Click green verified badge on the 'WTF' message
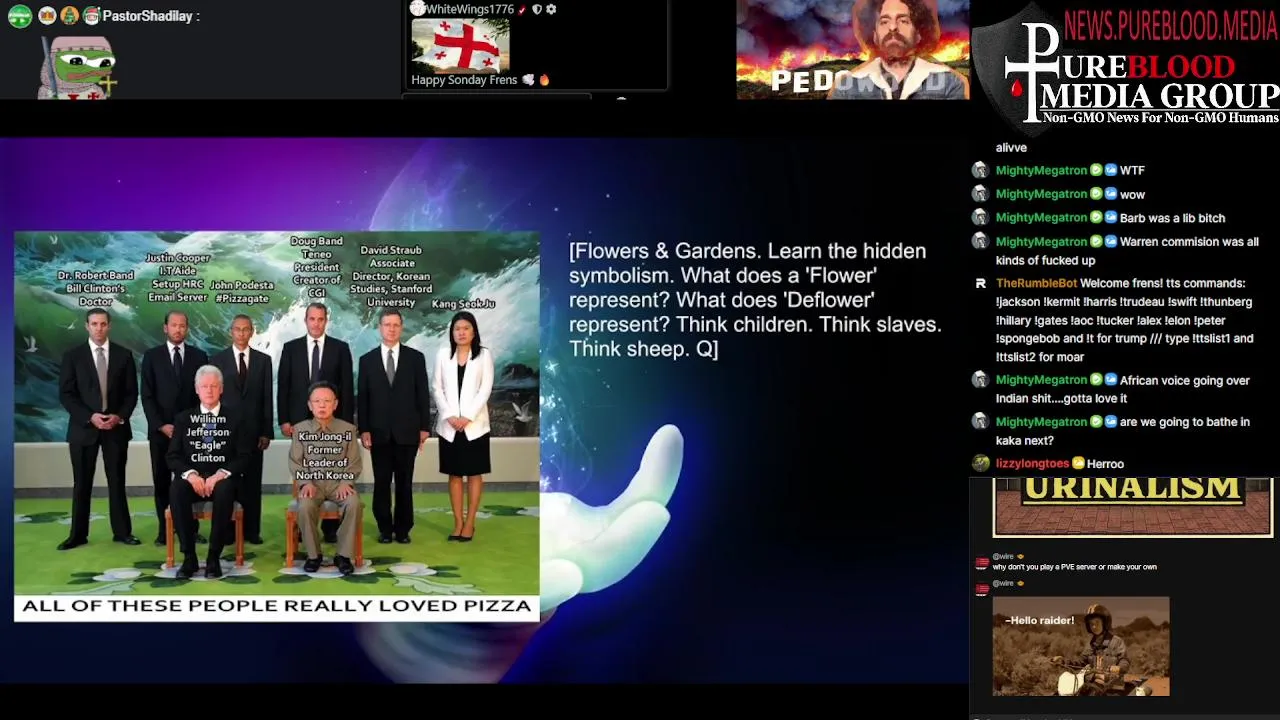 tap(1096, 171)
